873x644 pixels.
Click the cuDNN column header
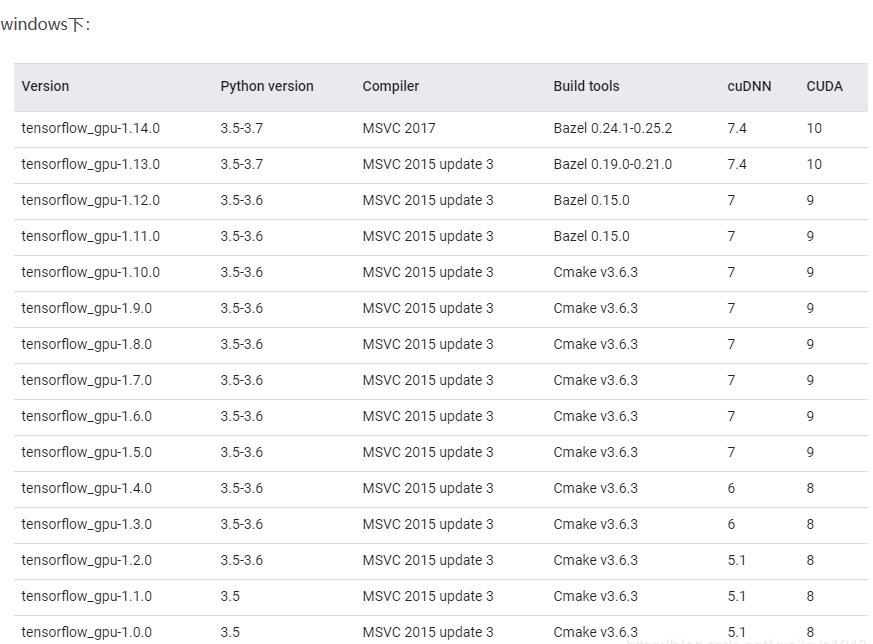click(749, 86)
